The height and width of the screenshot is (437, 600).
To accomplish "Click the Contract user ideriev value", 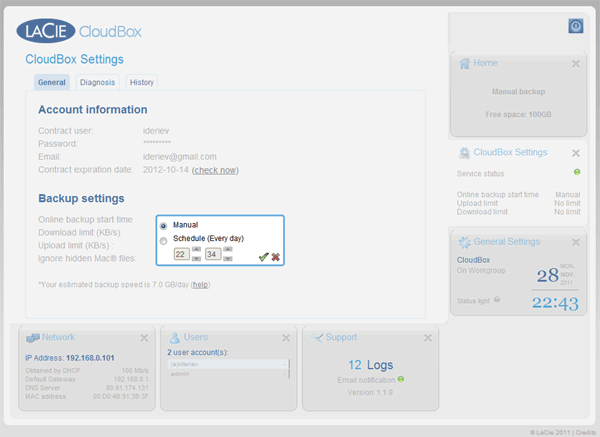I will [x=156, y=131].
